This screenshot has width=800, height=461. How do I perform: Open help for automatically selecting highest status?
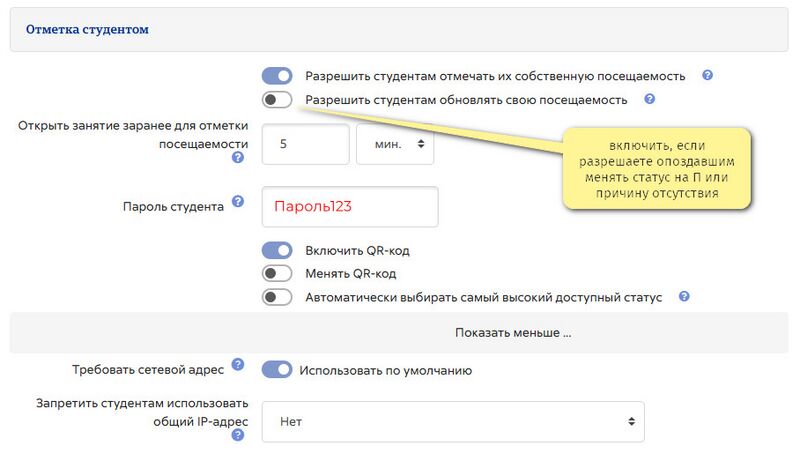click(x=684, y=296)
